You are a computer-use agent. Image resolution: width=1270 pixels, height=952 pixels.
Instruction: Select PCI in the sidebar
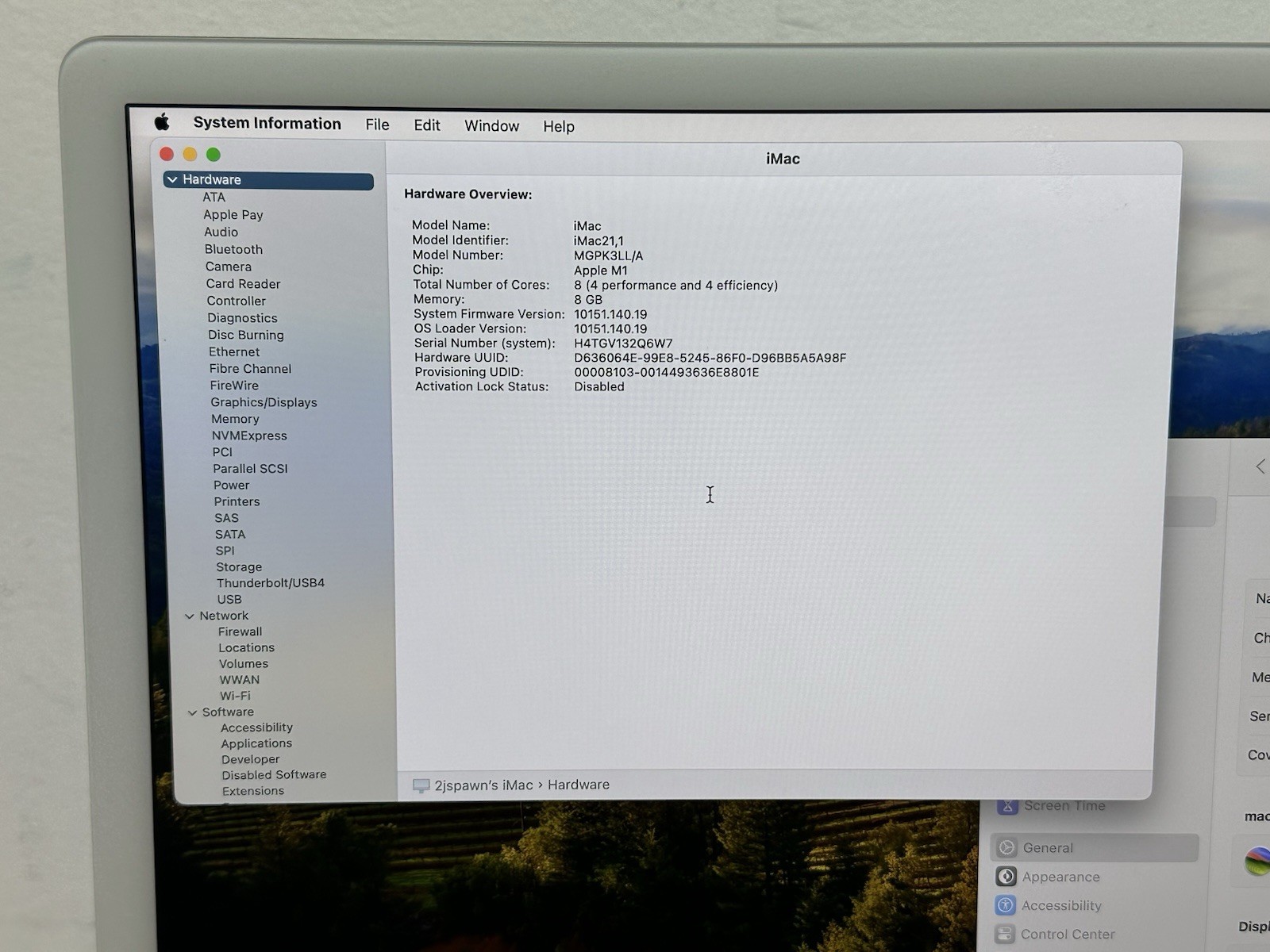pyautogui.click(x=222, y=452)
